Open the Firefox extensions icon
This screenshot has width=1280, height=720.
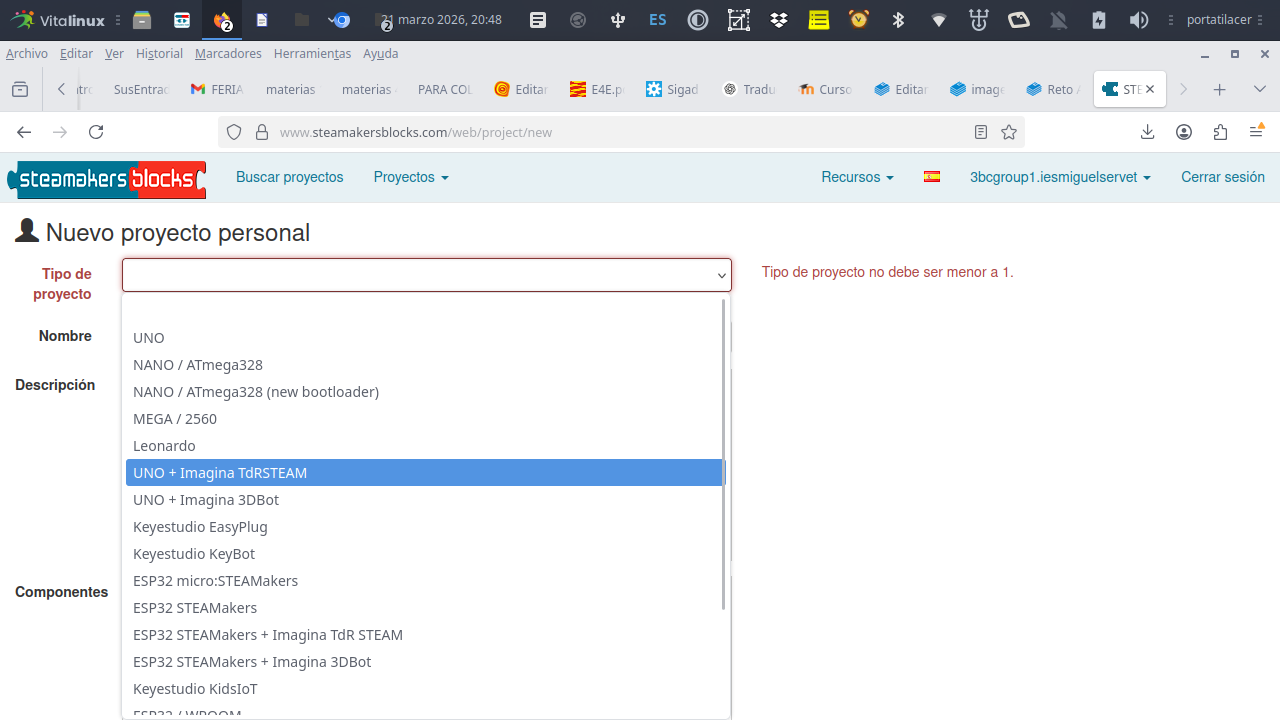pyautogui.click(x=1220, y=132)
